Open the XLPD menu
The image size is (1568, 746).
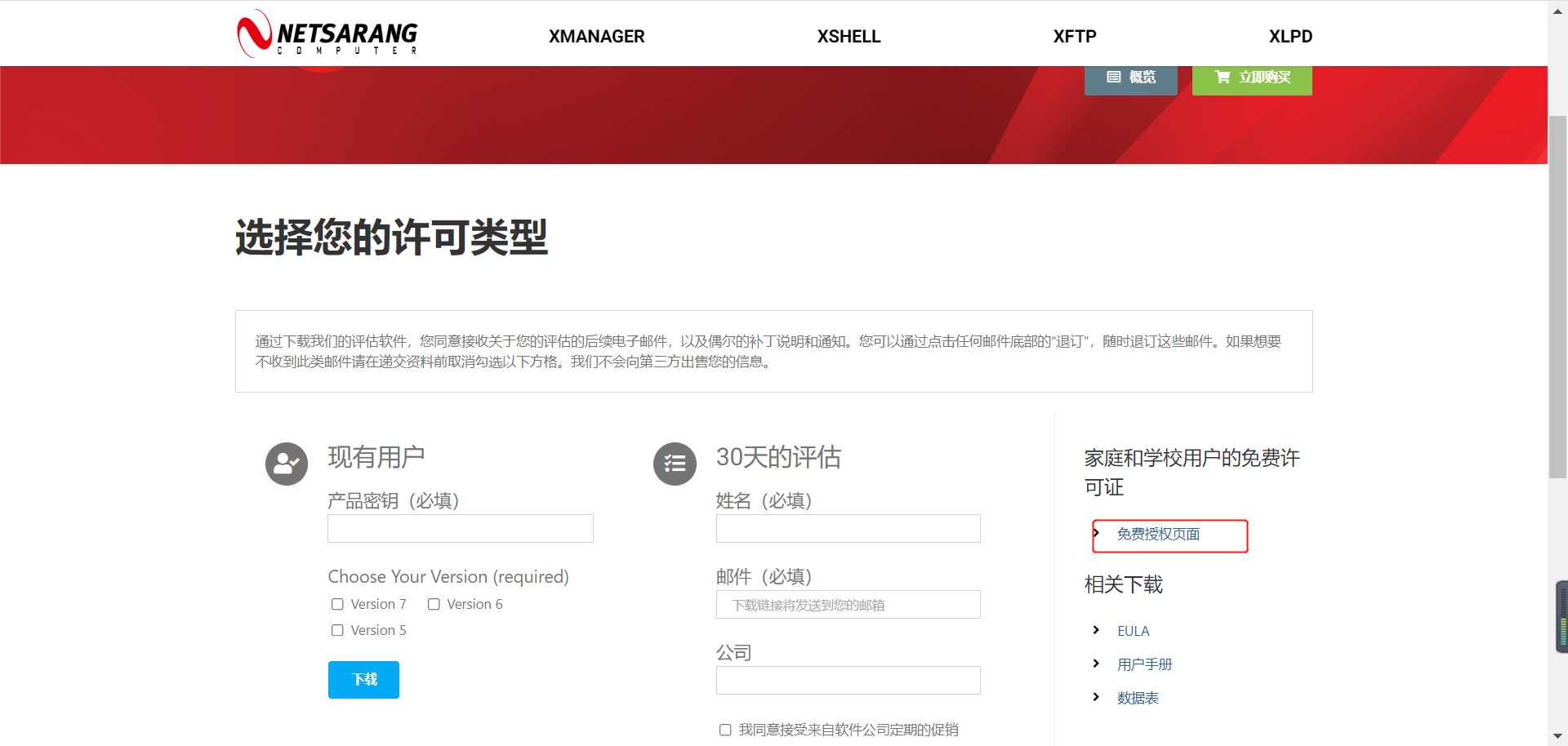pyautogui.click(x=1290, y=37)
